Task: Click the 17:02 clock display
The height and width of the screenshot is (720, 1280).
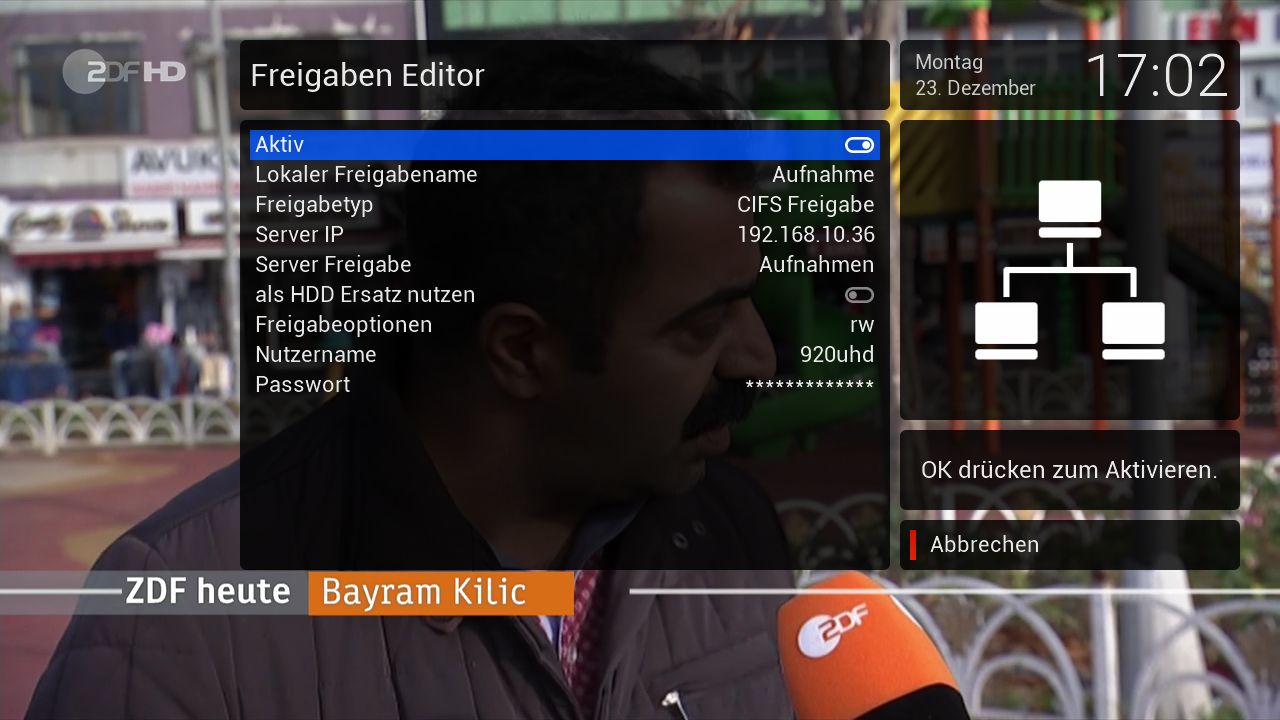Action: tap(1155, 76)
